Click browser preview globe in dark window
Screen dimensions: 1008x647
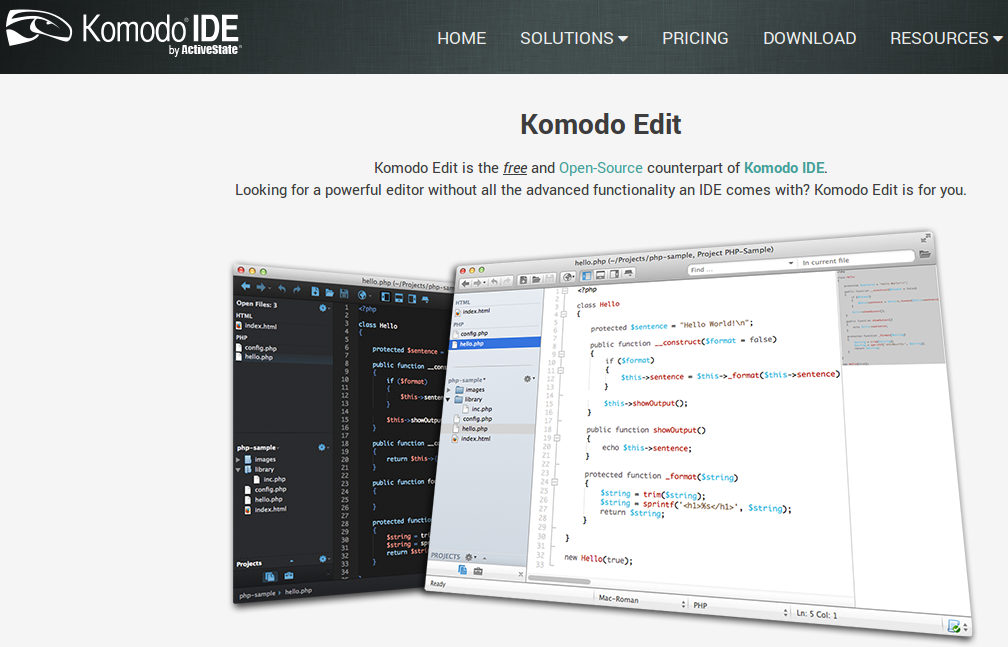point(363,295)
